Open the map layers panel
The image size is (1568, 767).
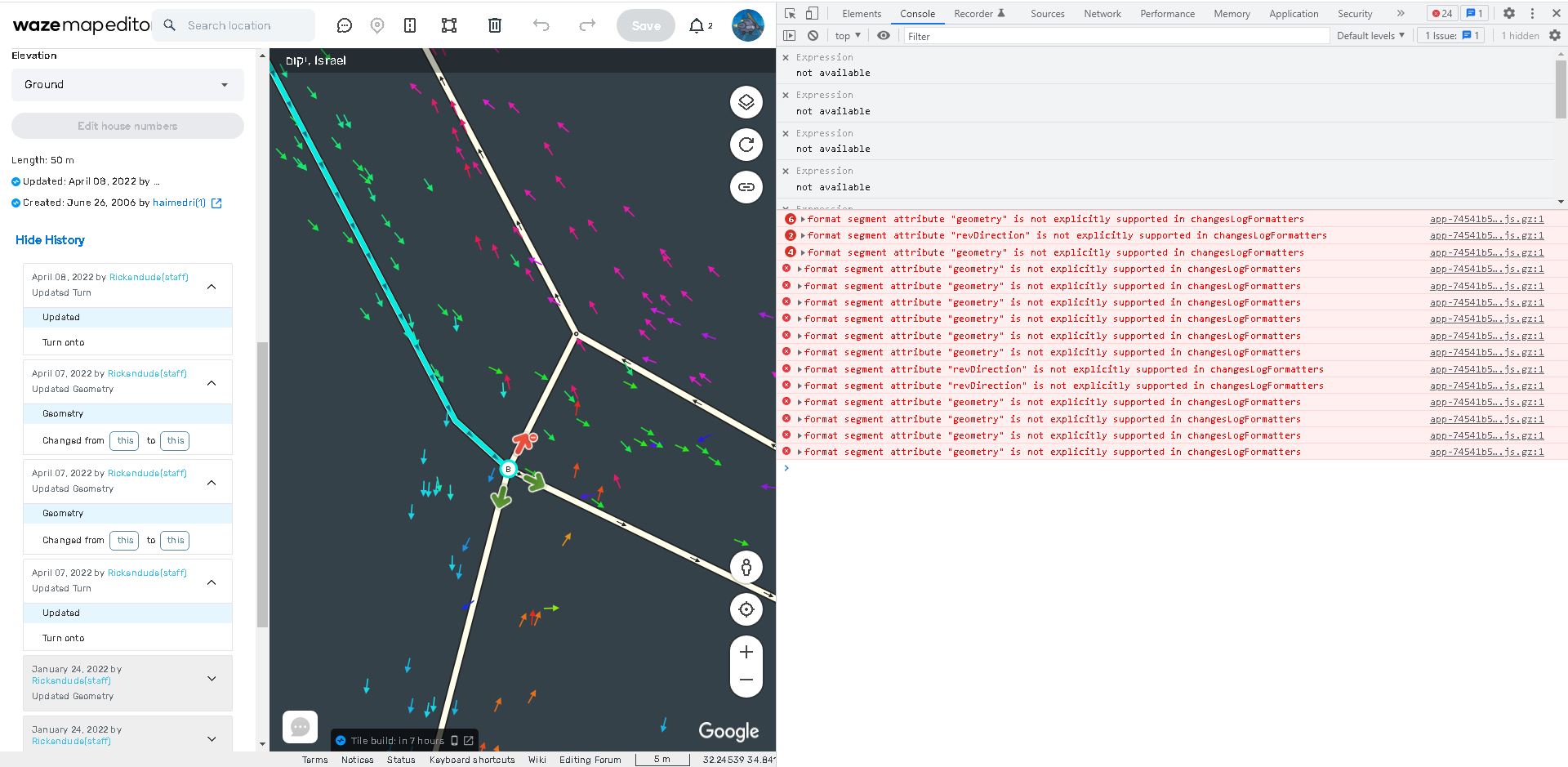[746, 102]
